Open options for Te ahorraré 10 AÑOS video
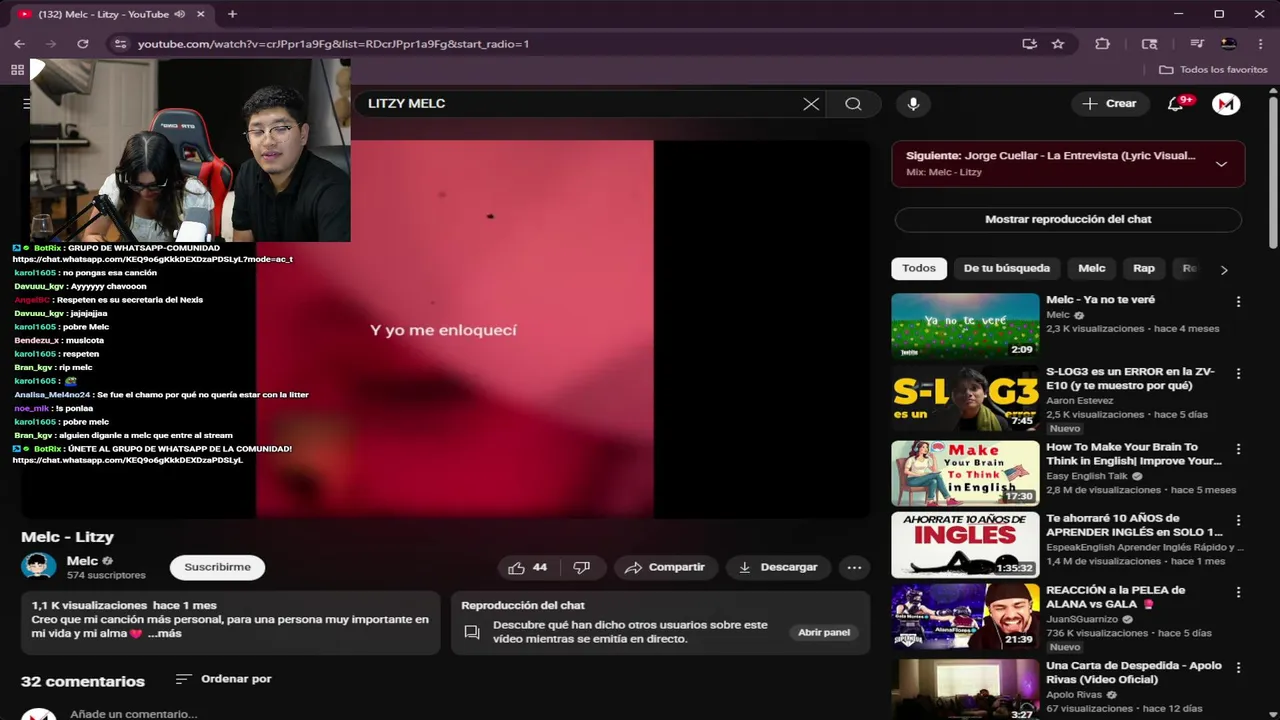This screenshot has width=1280, height=720. (1238, 521)
